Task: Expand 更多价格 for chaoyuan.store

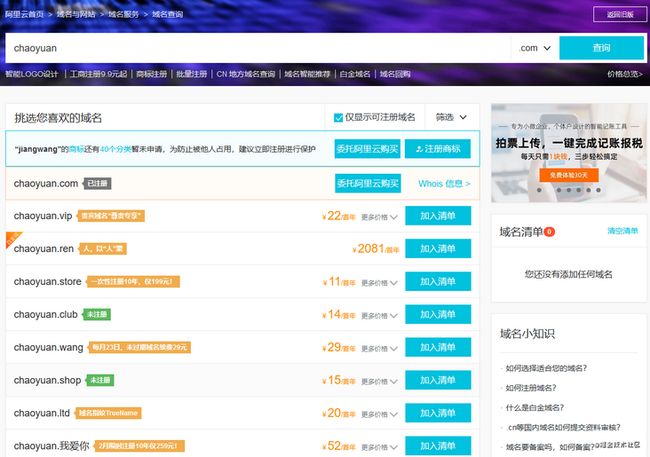Action: coord(379,283)
